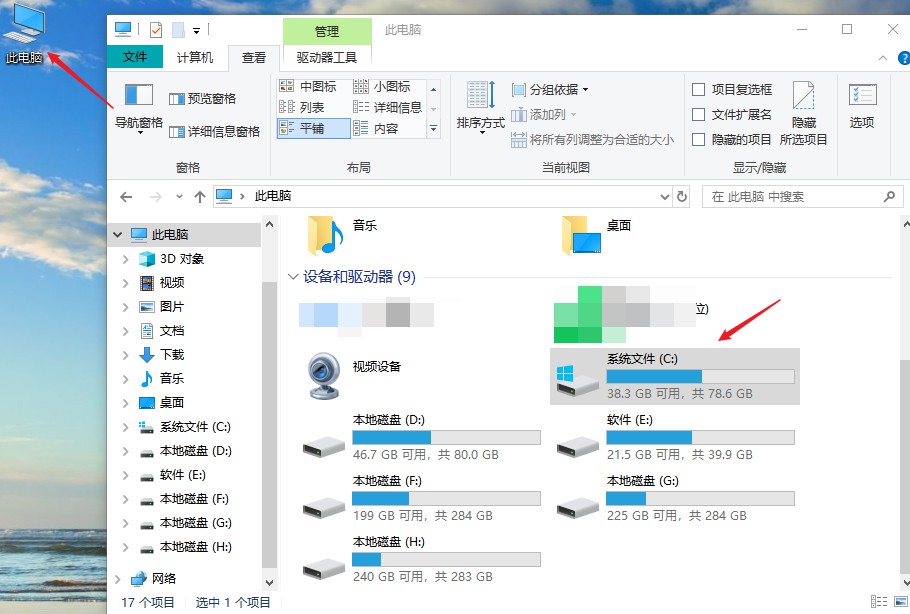Switch to the 计算机 ribbon tab
Viewport: 910px width, 614px height.
coord(196,57)
